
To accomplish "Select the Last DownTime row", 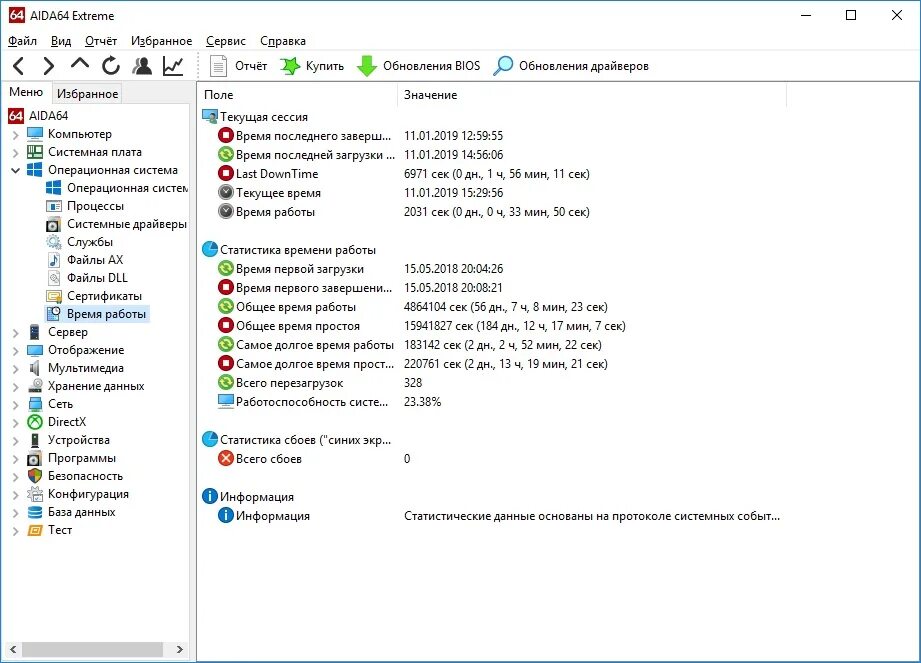I will tap(403, 174).
